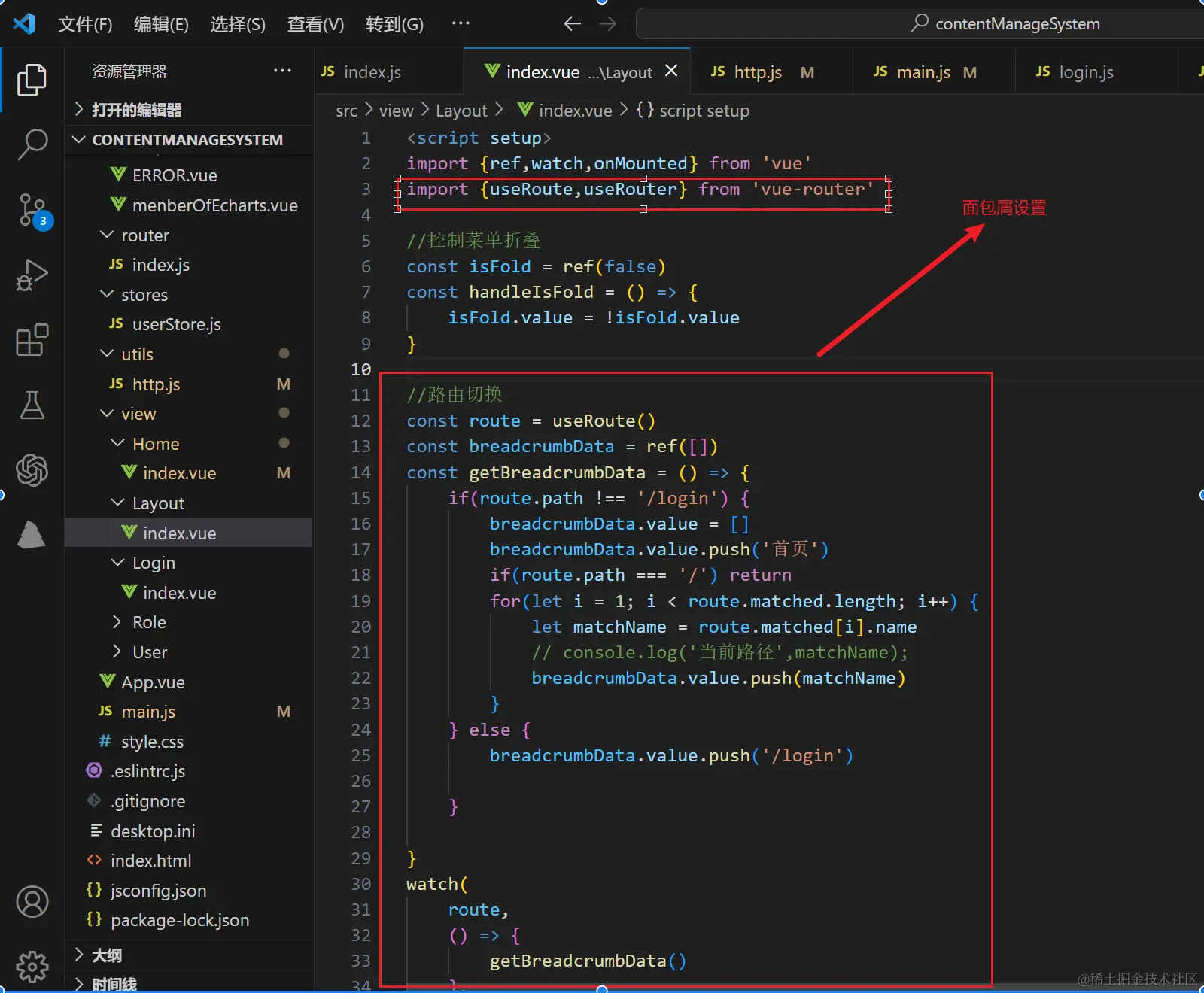This screenshot has width=1204, height=993.
Task: Open the Accounts icon in activity bar
Action: coord(32,901)
